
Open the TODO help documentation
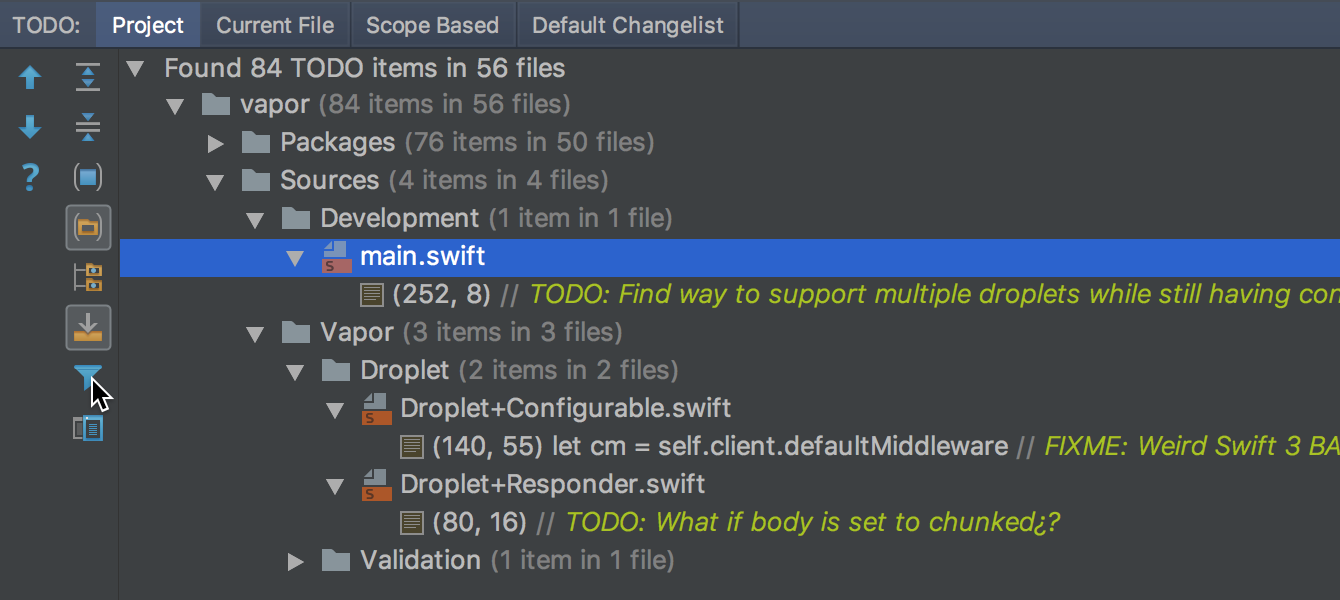coord(30,177)
